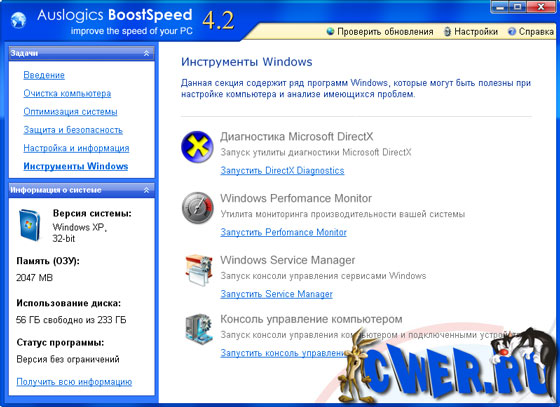
Task: Minimize the BoostSpeed window
Action: click(501, 6)
